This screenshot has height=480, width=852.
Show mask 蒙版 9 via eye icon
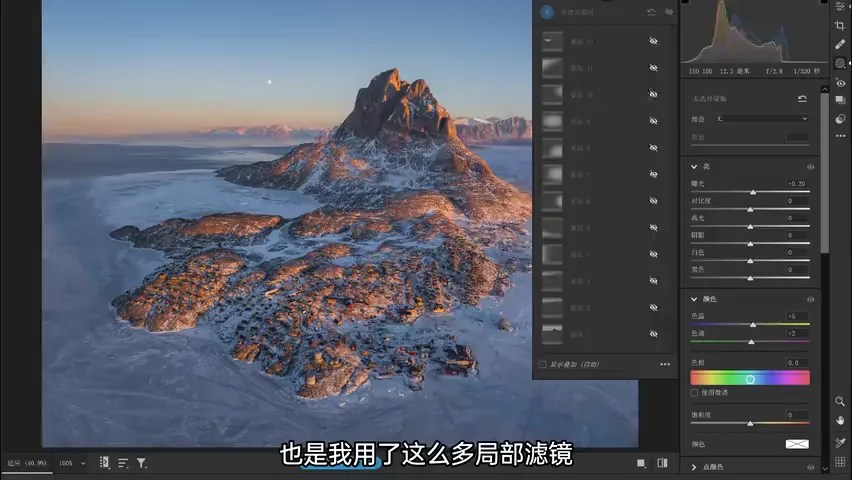654,121
